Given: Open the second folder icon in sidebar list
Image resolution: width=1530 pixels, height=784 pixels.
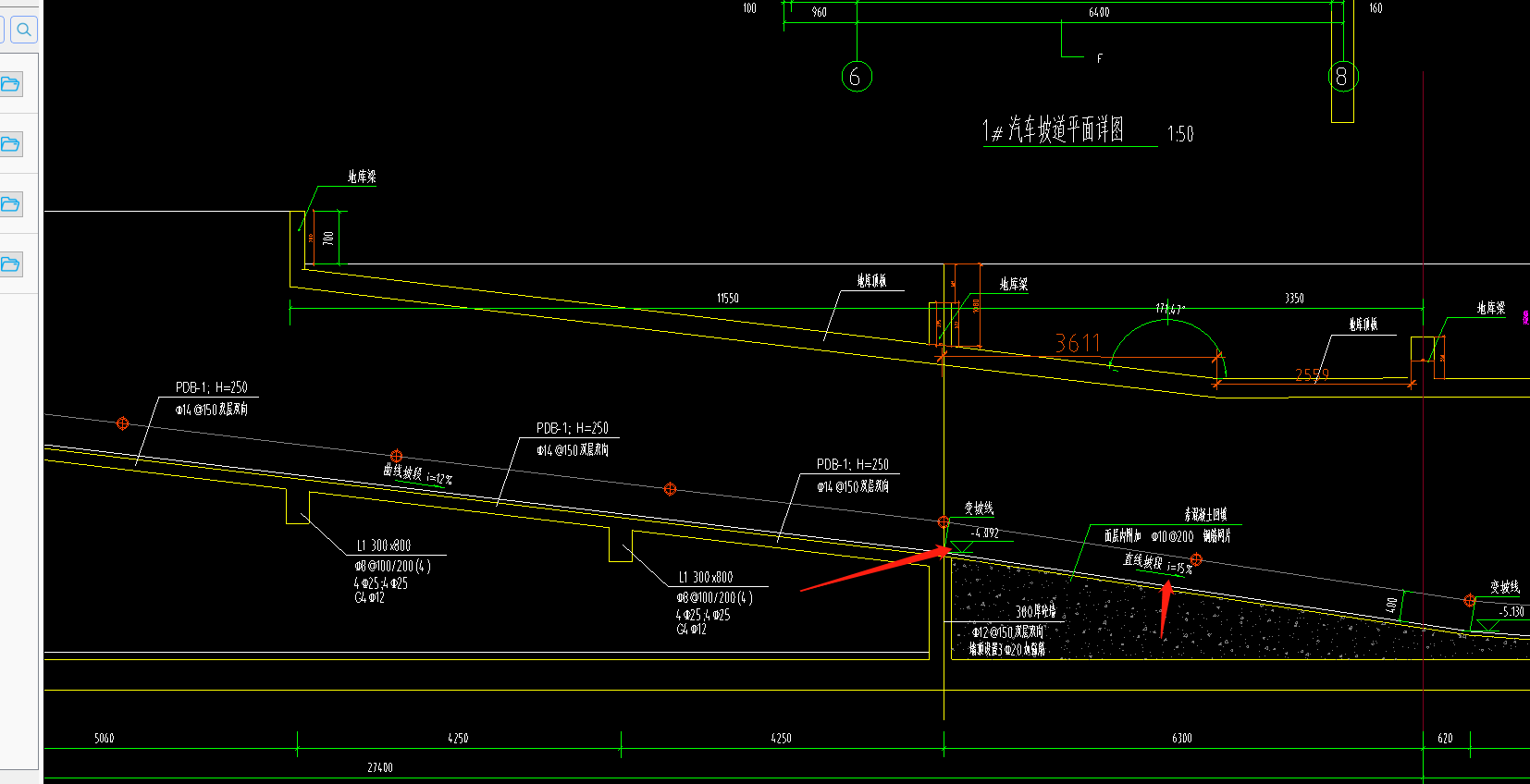Looking at the screenshot, I should point(10,144).
